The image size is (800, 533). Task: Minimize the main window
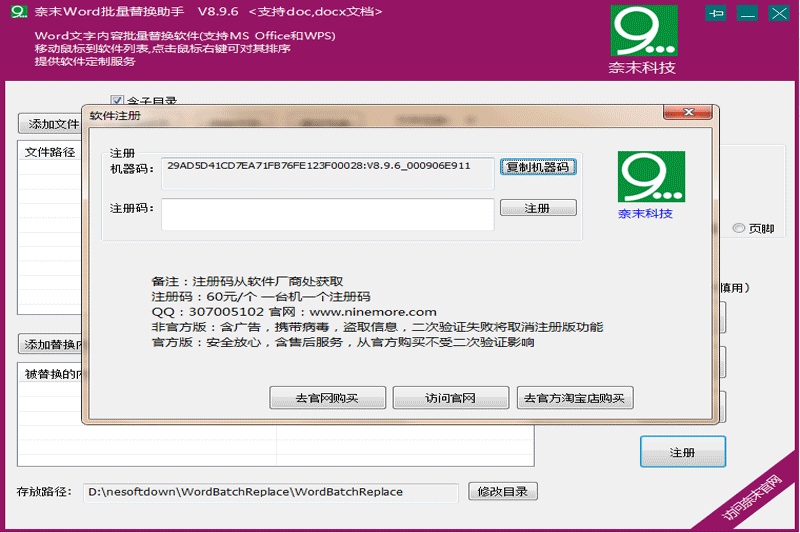coord(747,13)
